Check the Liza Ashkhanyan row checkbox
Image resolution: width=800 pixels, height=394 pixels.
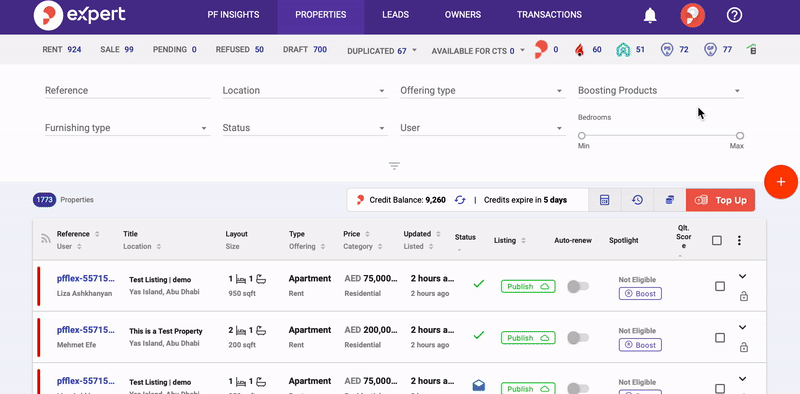pos(720,286)
